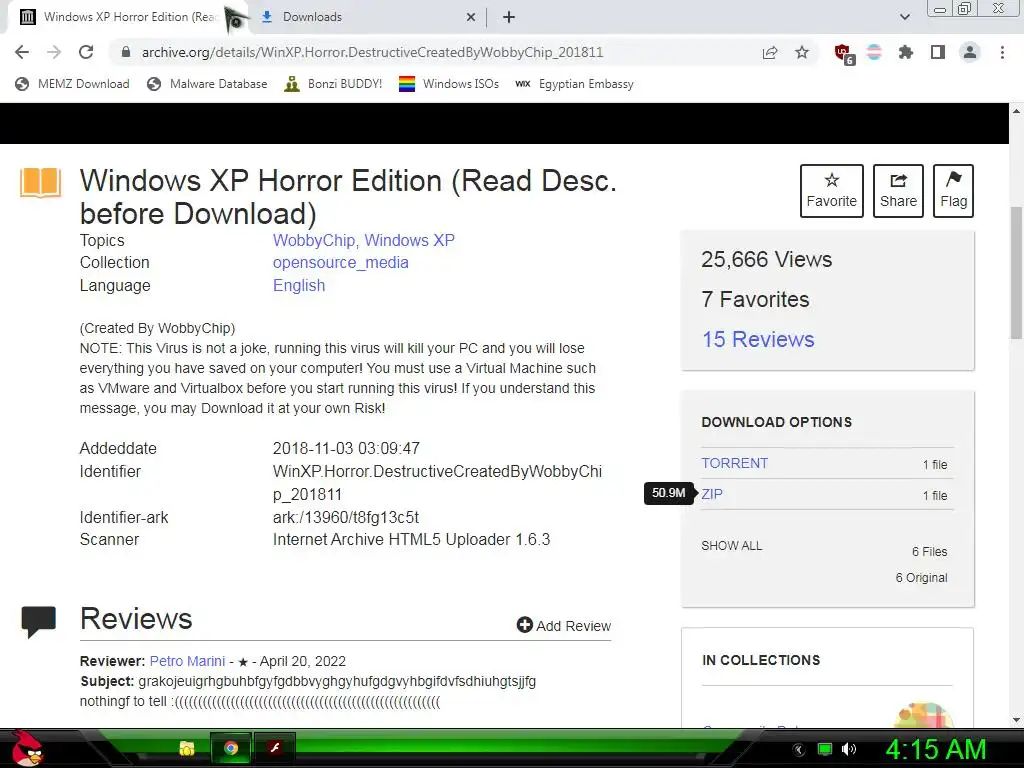This screenshot has height=768, width=1024.
Task: Jump to the 15 Reviews link
Action: click(x=758, y=340)
